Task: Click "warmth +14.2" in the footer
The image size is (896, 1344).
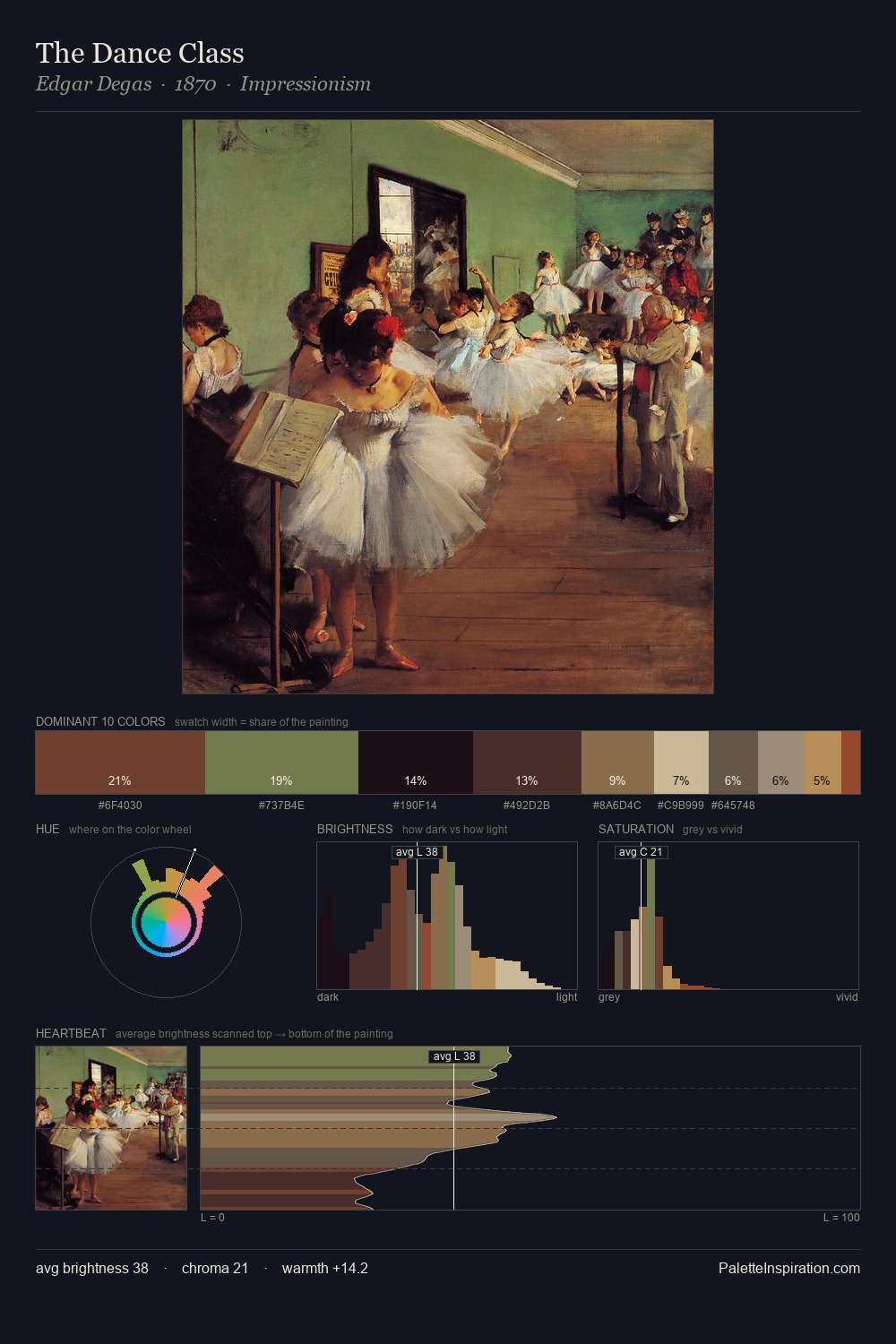Action: tap(325, 1268)
